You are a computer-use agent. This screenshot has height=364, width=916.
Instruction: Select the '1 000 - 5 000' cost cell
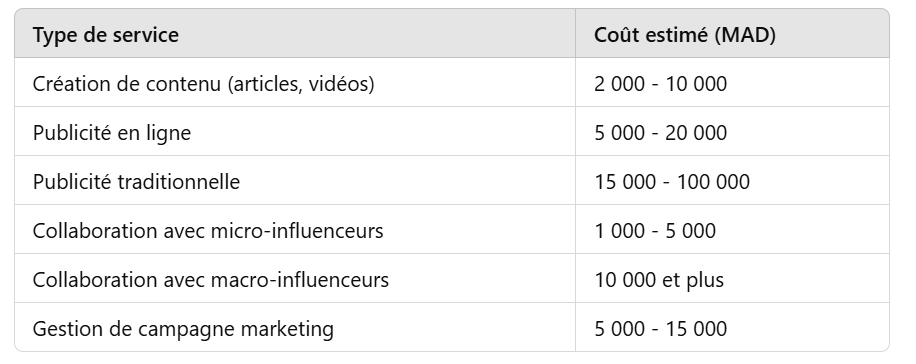click(732, 230)
